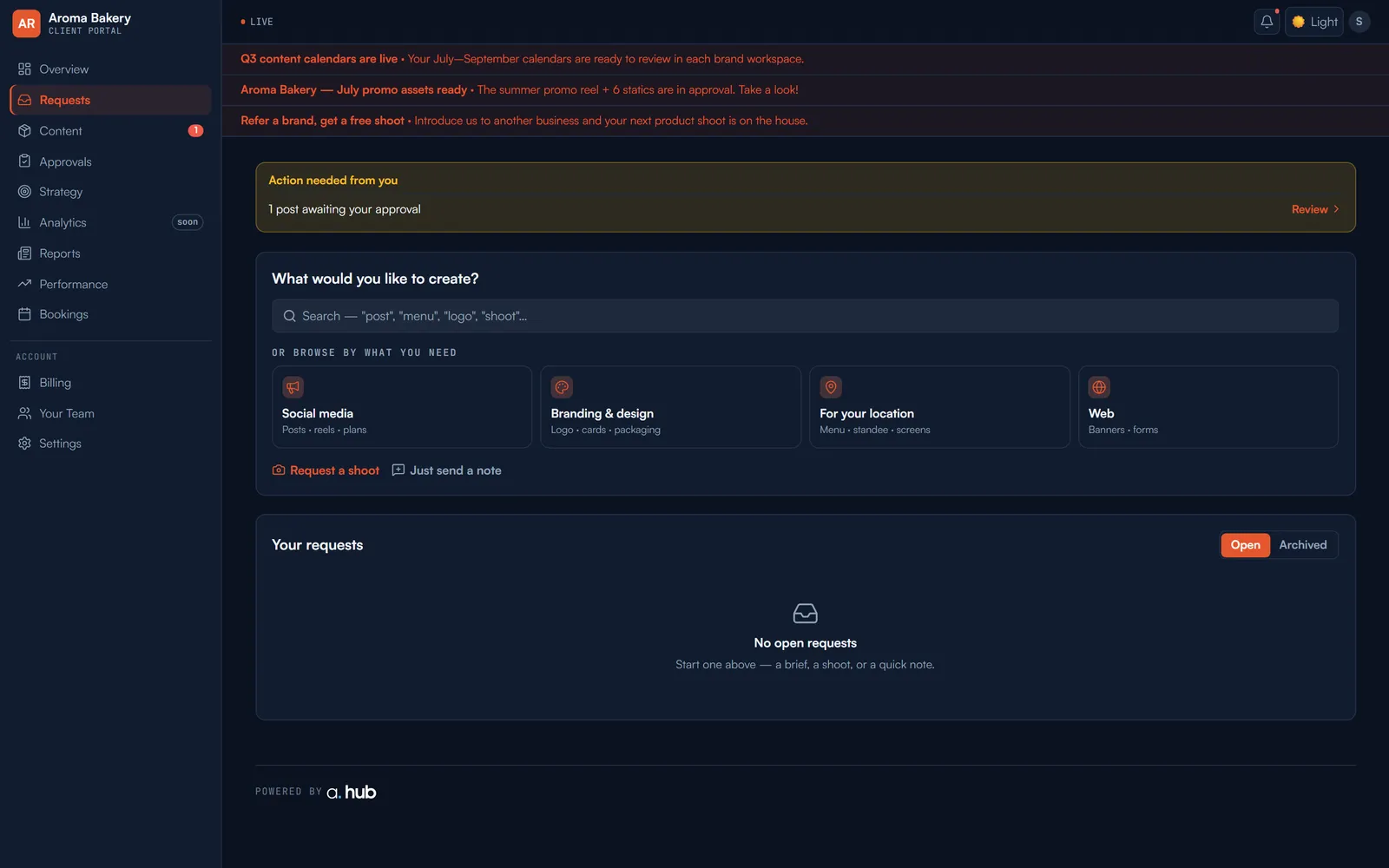Click 'Menu • standee • screens' subtitle
The height and width of the screenshot is (868, 1389).
[874, 430]
